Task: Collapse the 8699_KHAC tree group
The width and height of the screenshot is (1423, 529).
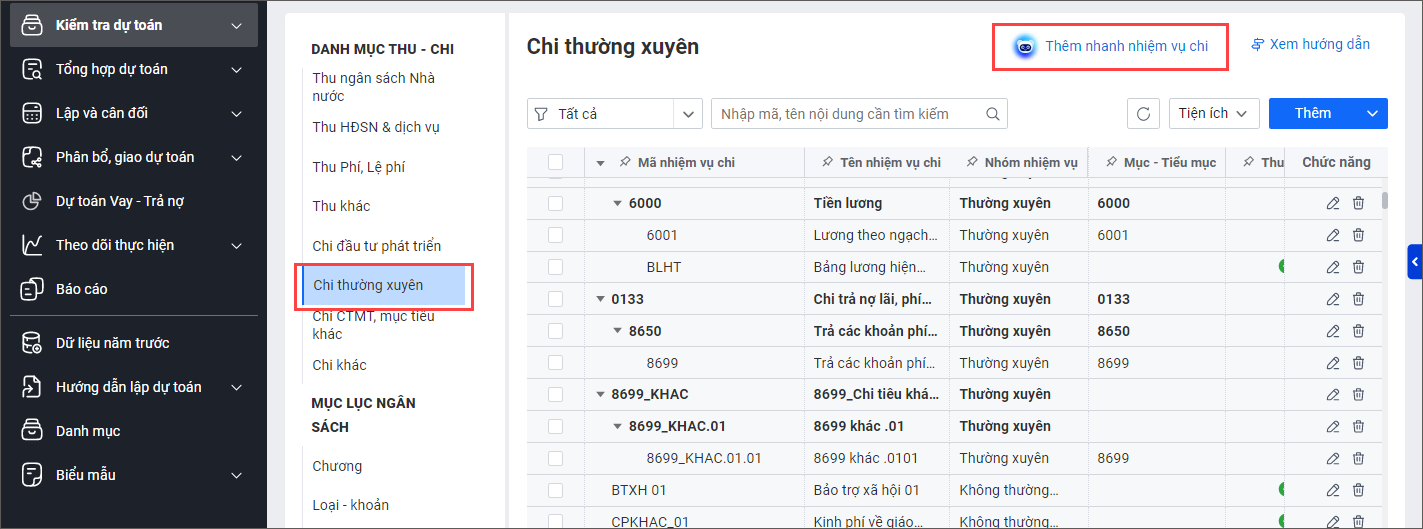Action: 601,395
